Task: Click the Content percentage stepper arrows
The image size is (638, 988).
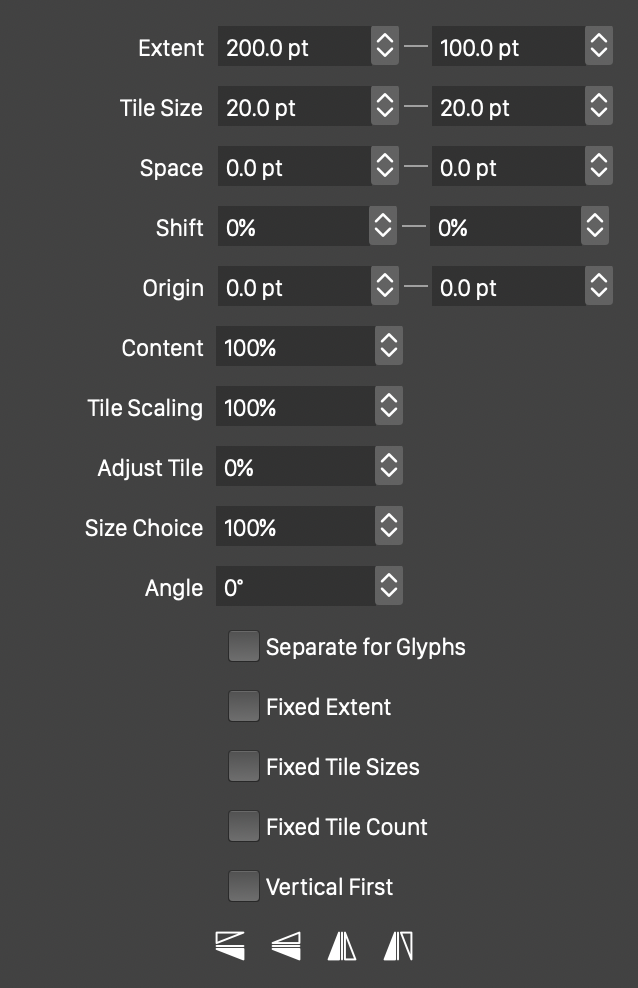Action: 389,345
